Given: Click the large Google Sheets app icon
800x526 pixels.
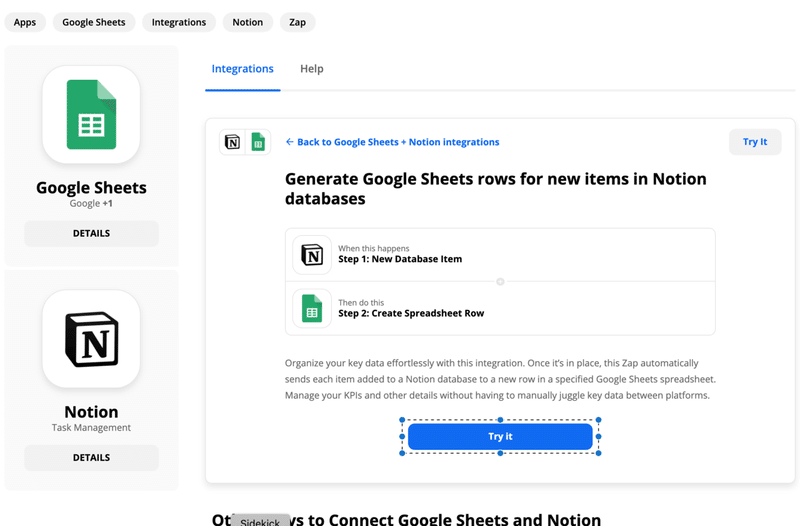Looking at the screenshot, I should pos(91,114).
